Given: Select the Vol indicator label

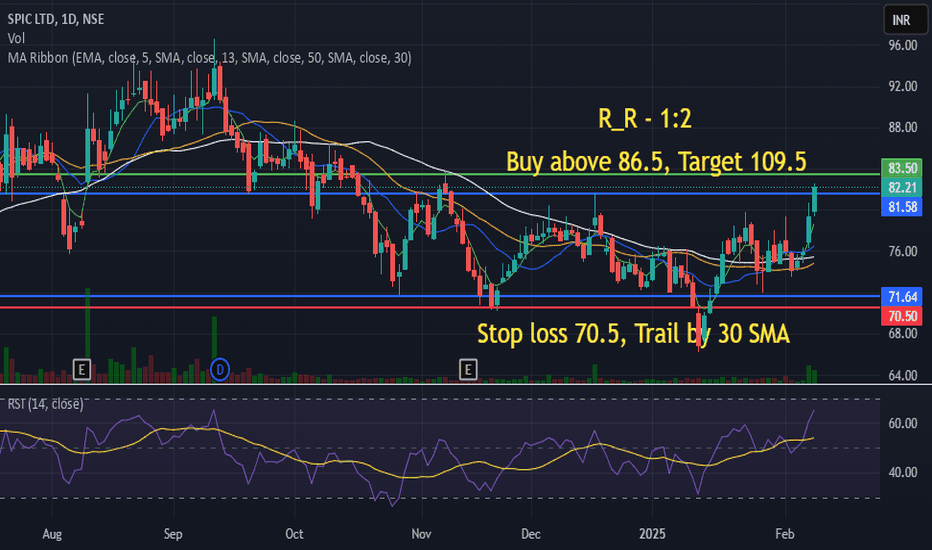Looking at the screenshot, I should [16, 39].
